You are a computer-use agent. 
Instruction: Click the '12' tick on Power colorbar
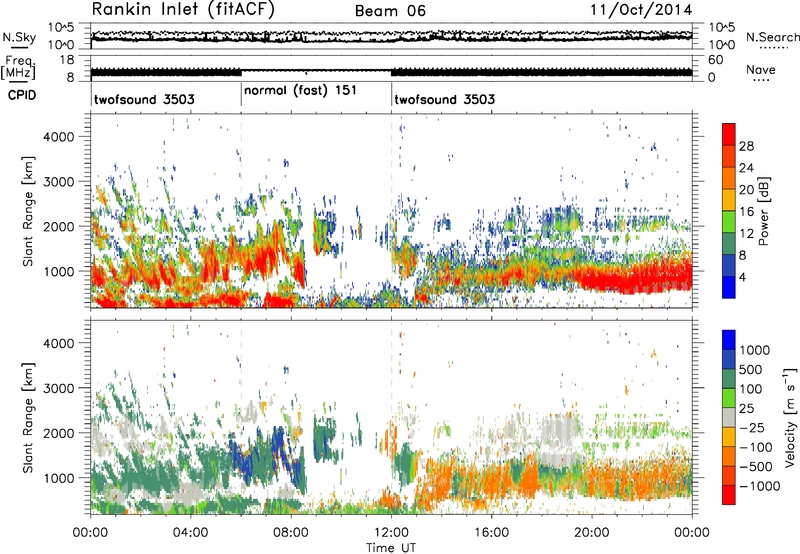click(x=746, y=234)
